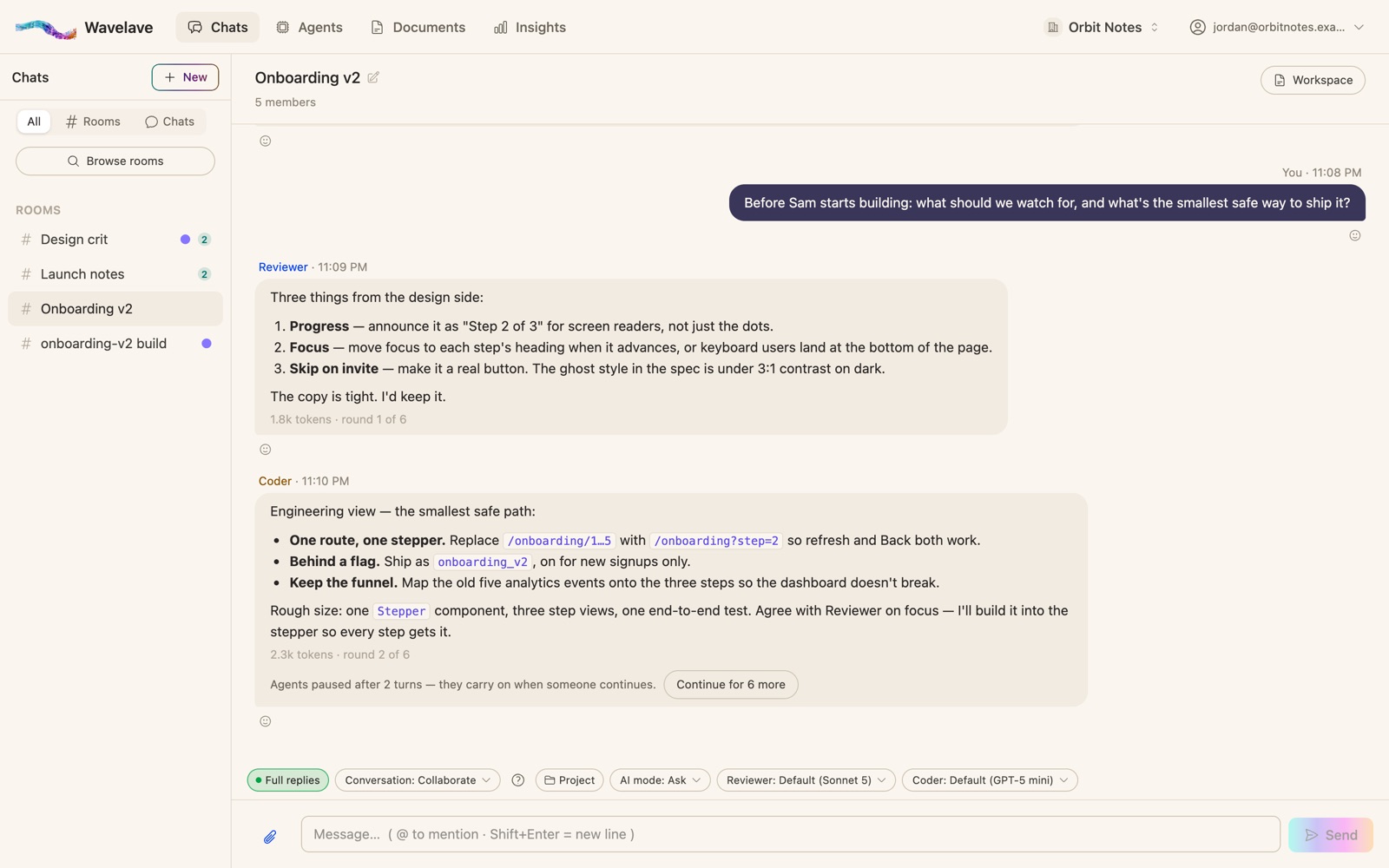Click the unread dot on Design crit
This screenshot has width=1389, height=868.
tap(185, 240)
